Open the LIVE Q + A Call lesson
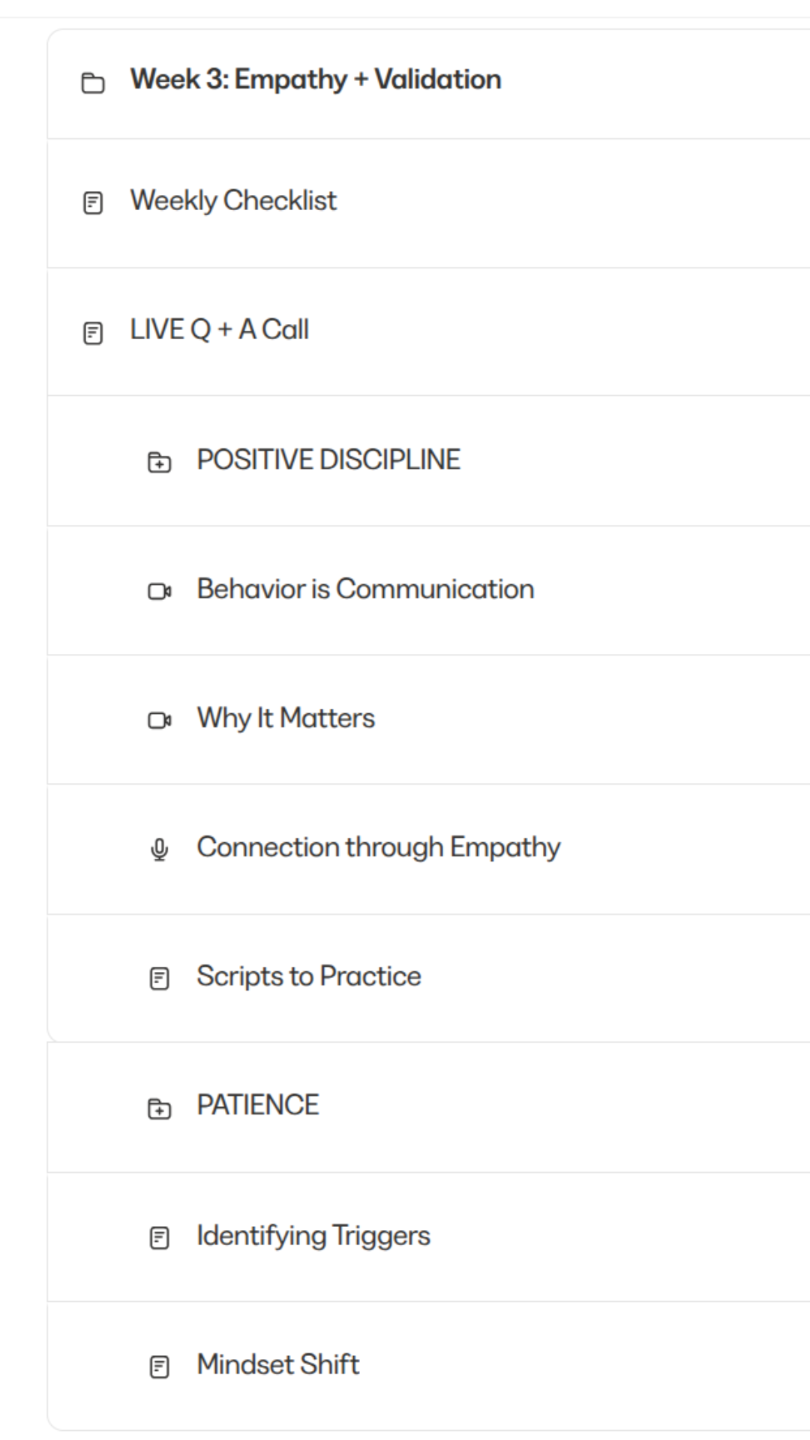 219,330
